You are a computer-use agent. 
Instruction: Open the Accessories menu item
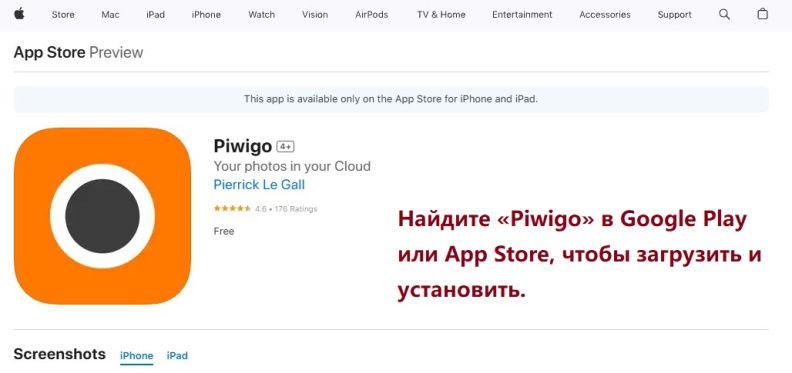(605, 15)
